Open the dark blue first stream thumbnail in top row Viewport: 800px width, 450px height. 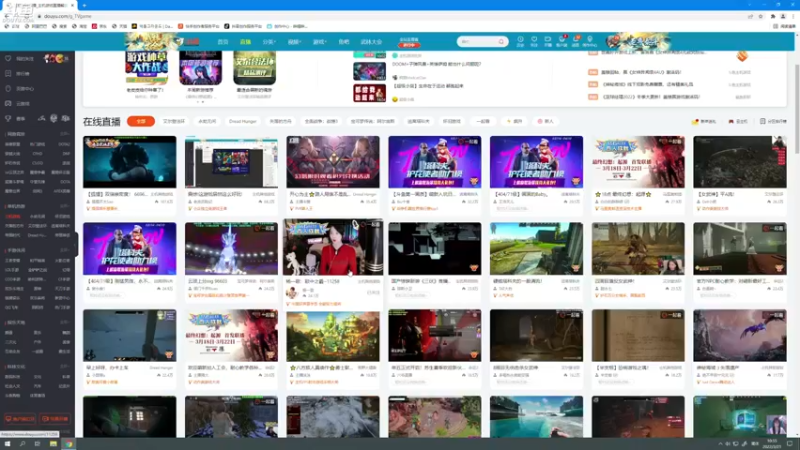130,162
